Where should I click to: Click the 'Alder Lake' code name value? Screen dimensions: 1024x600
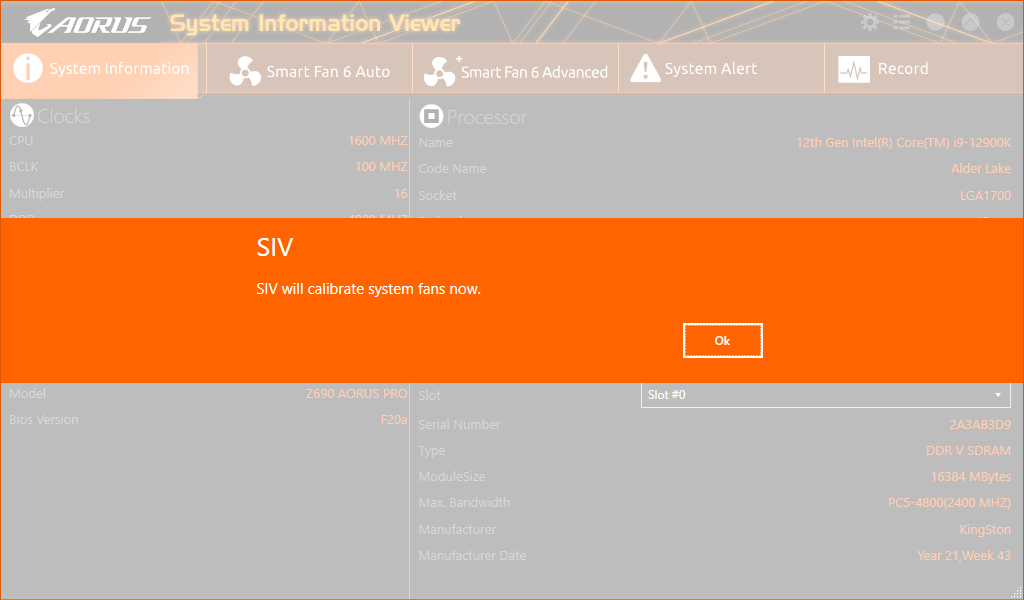[x=981, y=168]
